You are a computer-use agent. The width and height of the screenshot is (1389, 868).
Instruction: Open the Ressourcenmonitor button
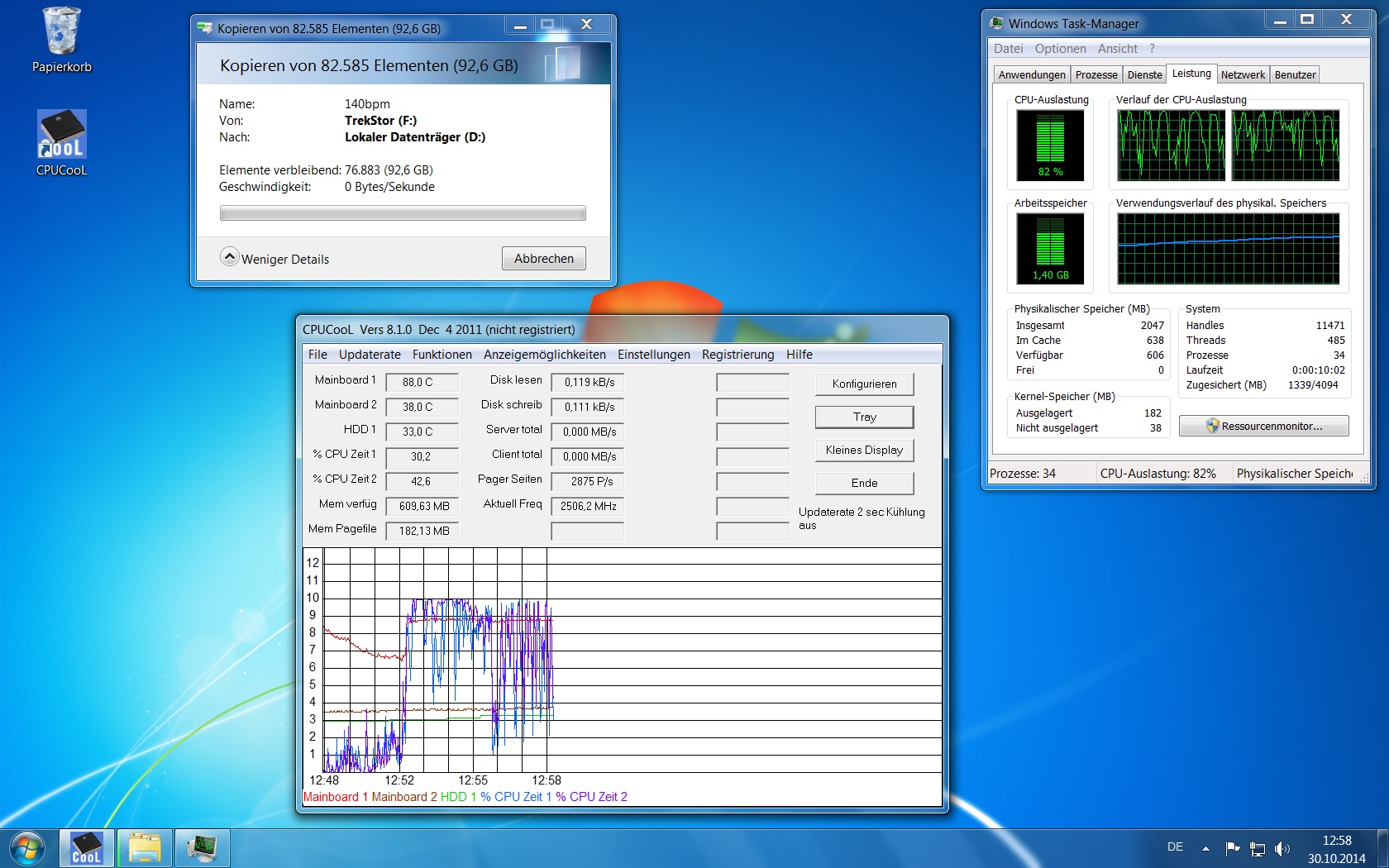(1263, 427)
